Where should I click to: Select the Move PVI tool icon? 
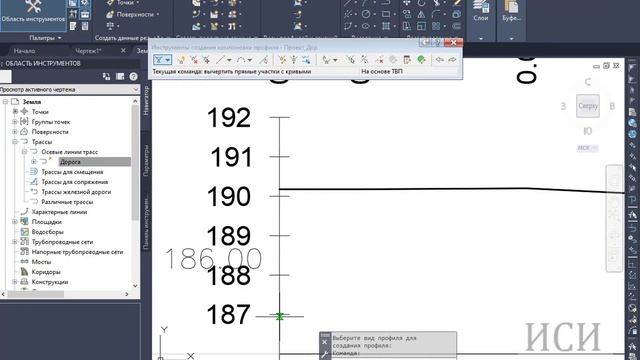pos(207,60)
